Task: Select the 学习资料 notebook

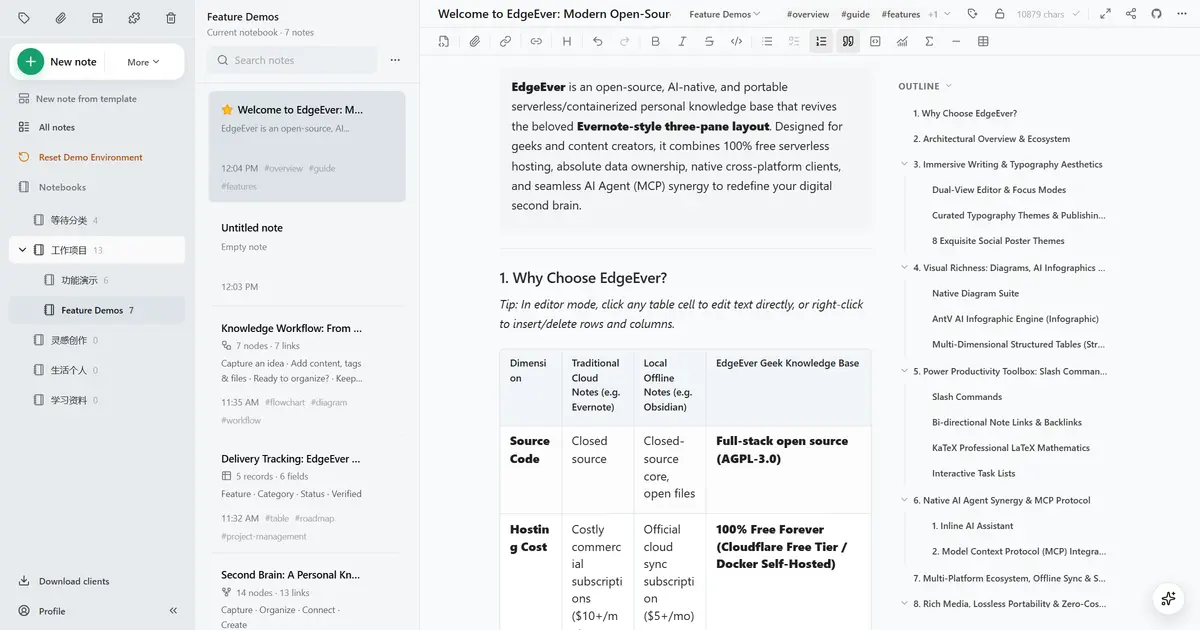Action: (97, 400)
